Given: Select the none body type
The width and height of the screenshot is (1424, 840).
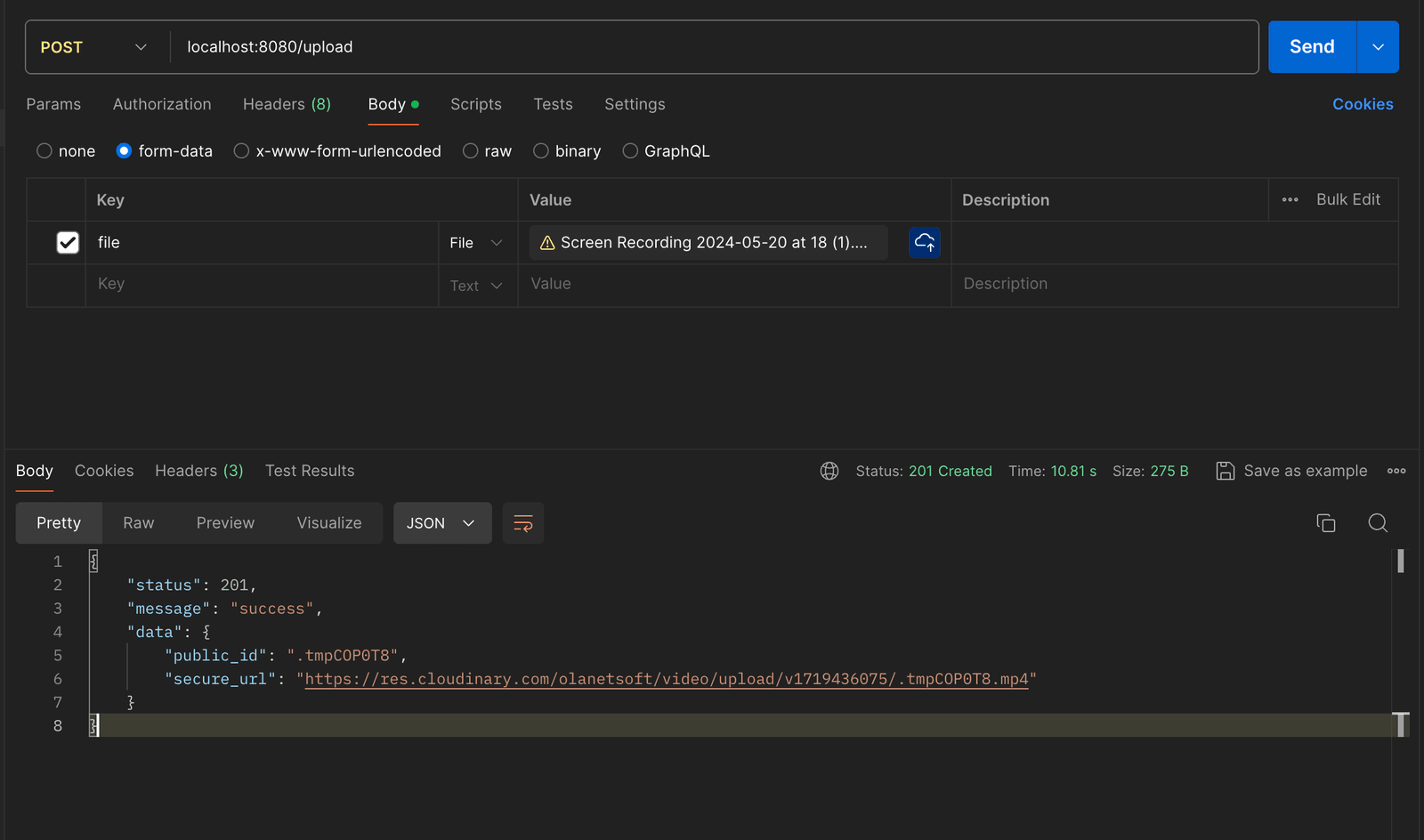Looking at the screenshot, I should point(44,151).
